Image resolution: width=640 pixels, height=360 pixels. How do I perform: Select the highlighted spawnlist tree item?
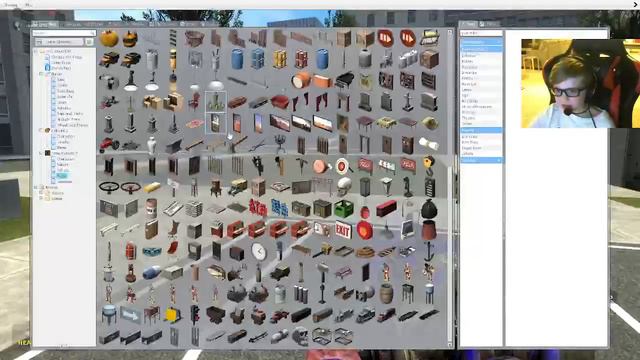point(62,176)
